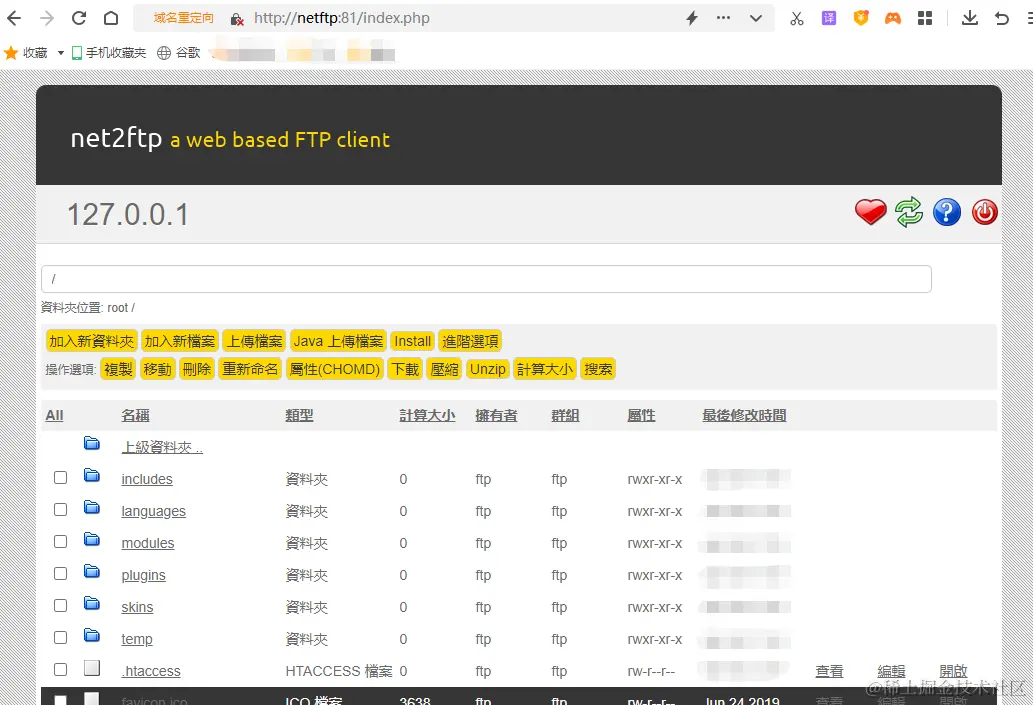
Task: Click the orange shield extension icon
Action: (x=861, y=18)
